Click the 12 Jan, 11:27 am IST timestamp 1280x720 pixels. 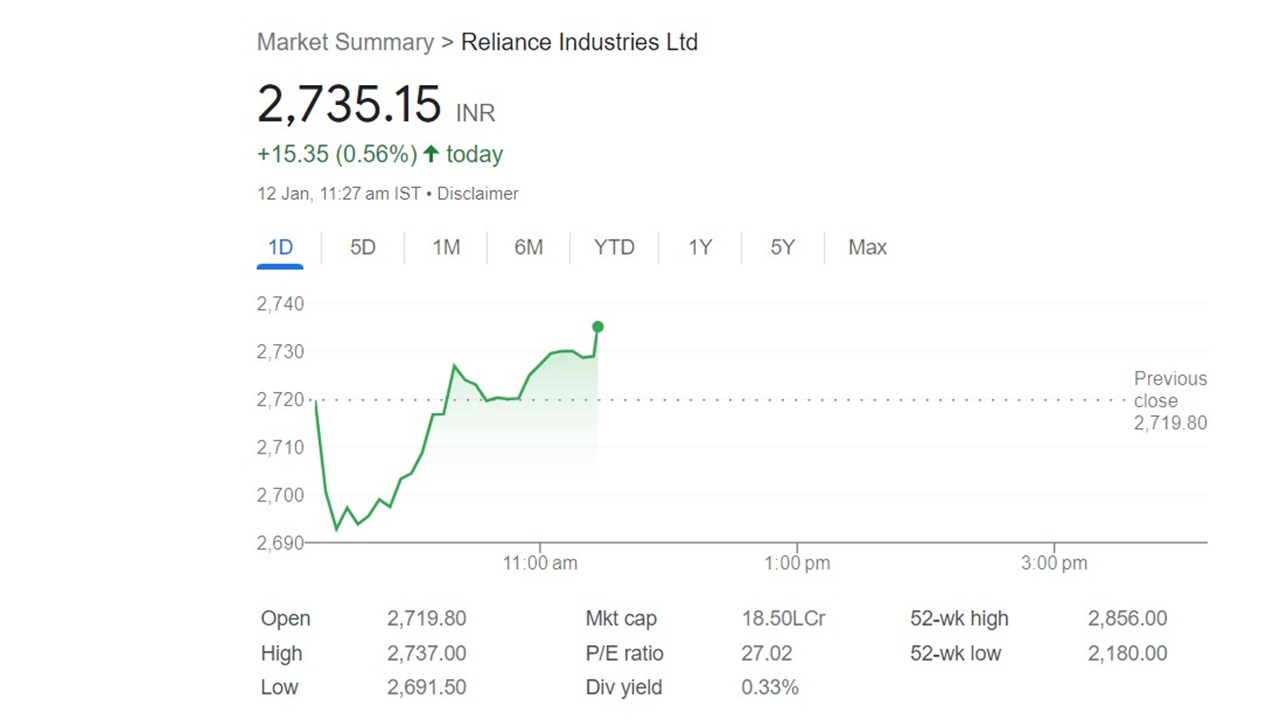click(x=339, y=194)
